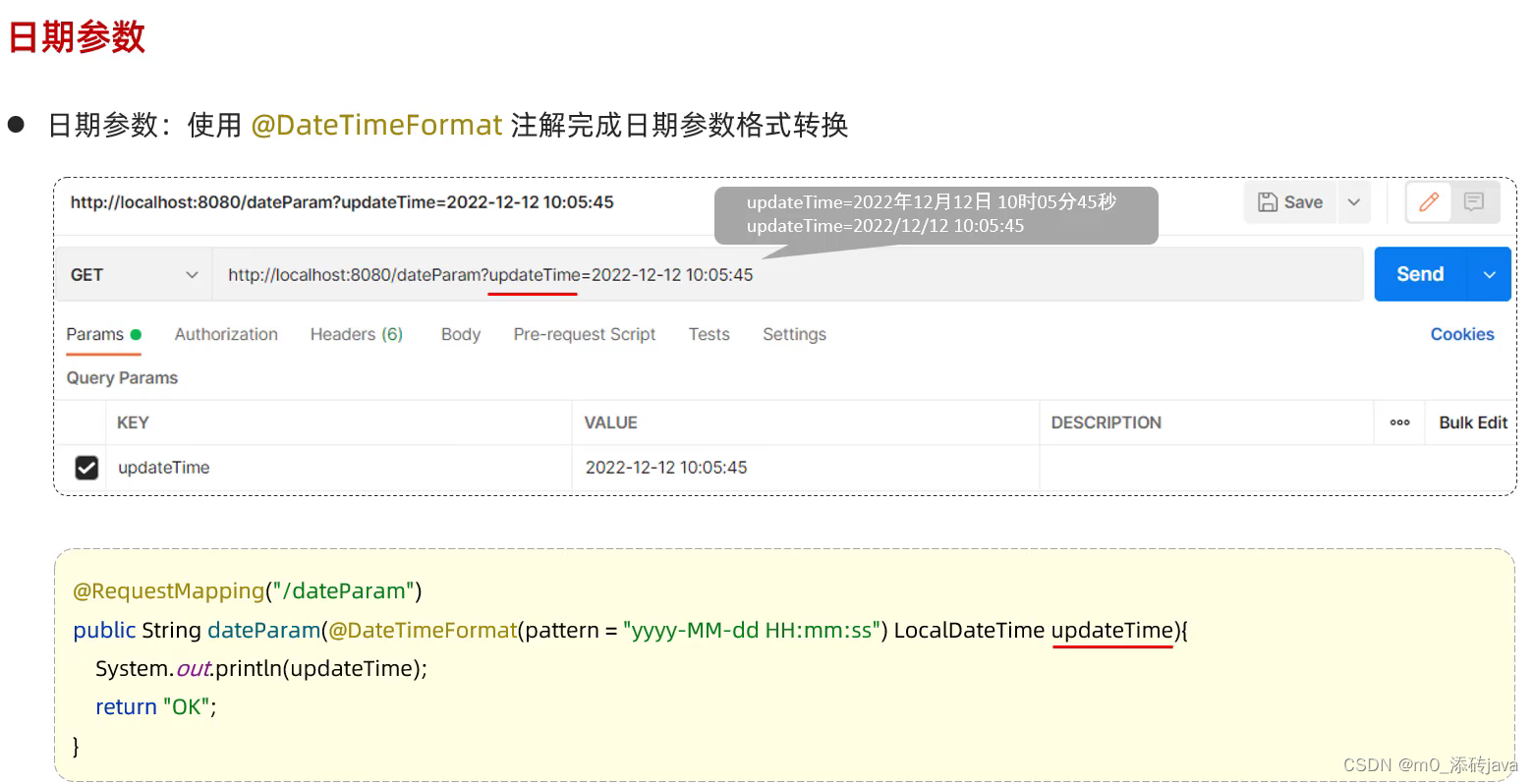Click the pencil edit icon
Screen dimensions: 1533x784
click(1428, 201)
